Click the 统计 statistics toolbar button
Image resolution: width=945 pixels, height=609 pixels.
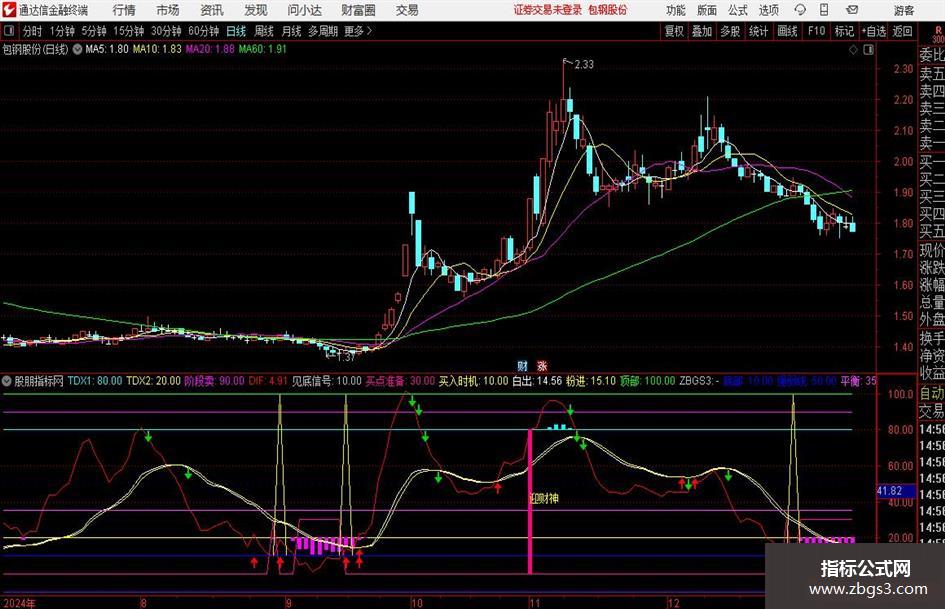(758, 31)
